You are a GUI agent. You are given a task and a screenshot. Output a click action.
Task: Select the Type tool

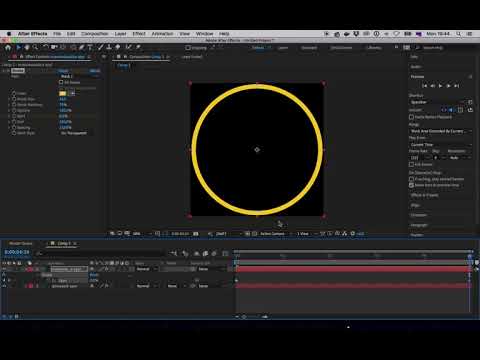pyautogui.click(x=90, y=48)
